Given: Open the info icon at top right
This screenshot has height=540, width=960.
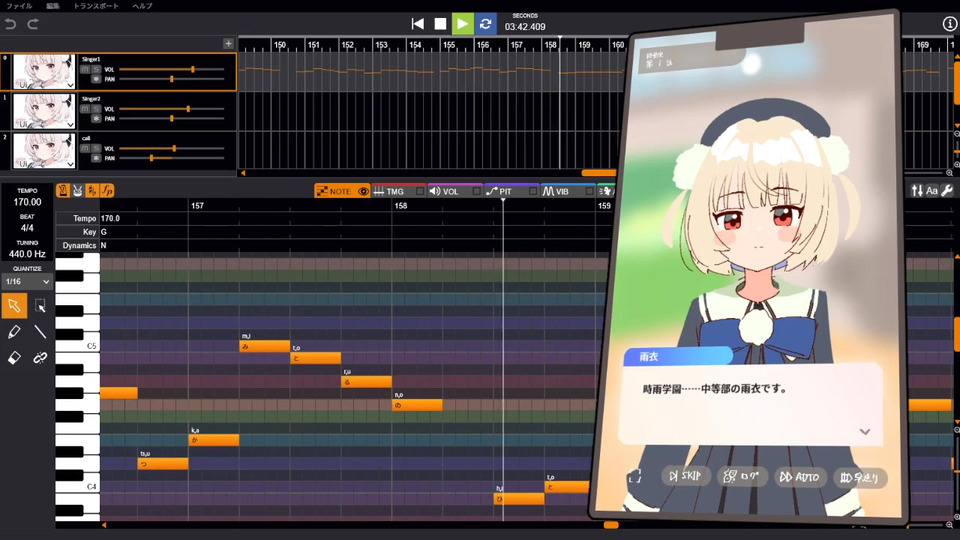Looking at the screenshot, I should [x=950, y=24].
